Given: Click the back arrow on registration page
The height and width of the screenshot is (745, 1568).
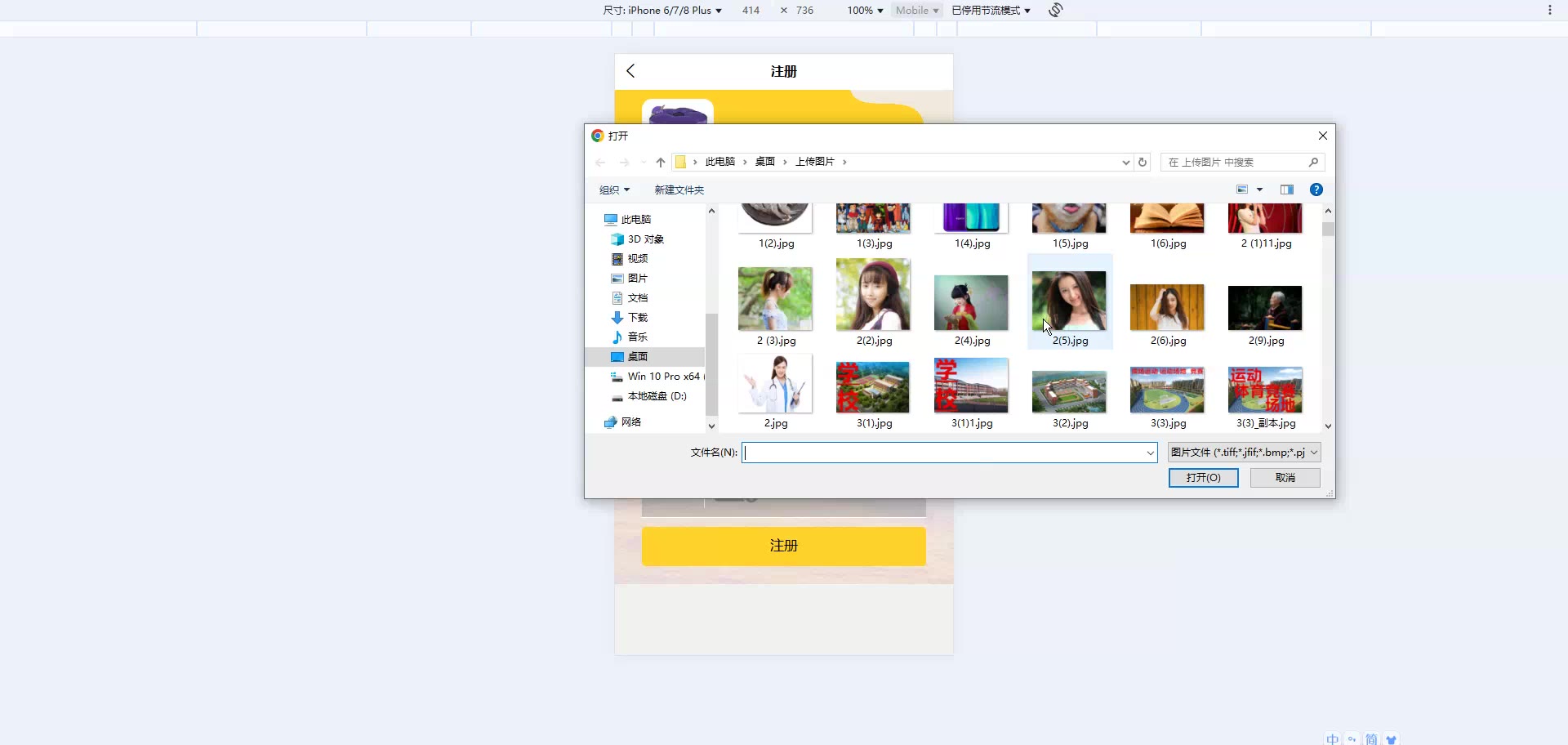Looking at the screenshot, I should pyautogui.click(x=630, y=71).
